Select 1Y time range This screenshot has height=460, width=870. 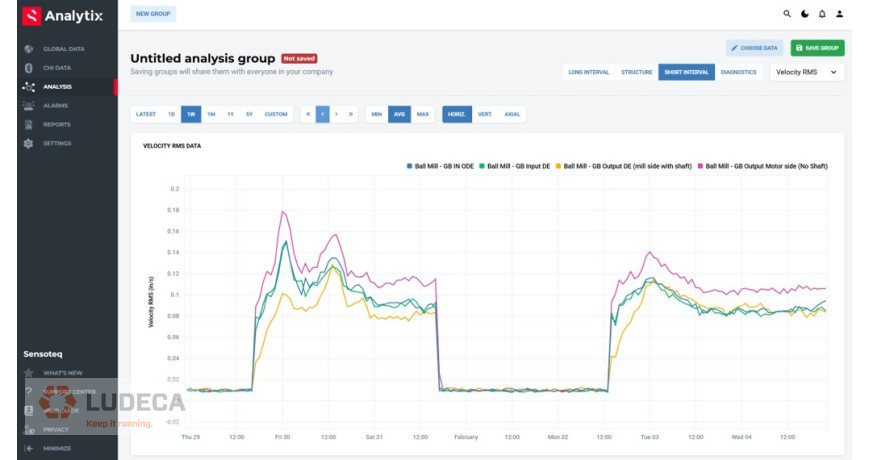tap(230, 114)
